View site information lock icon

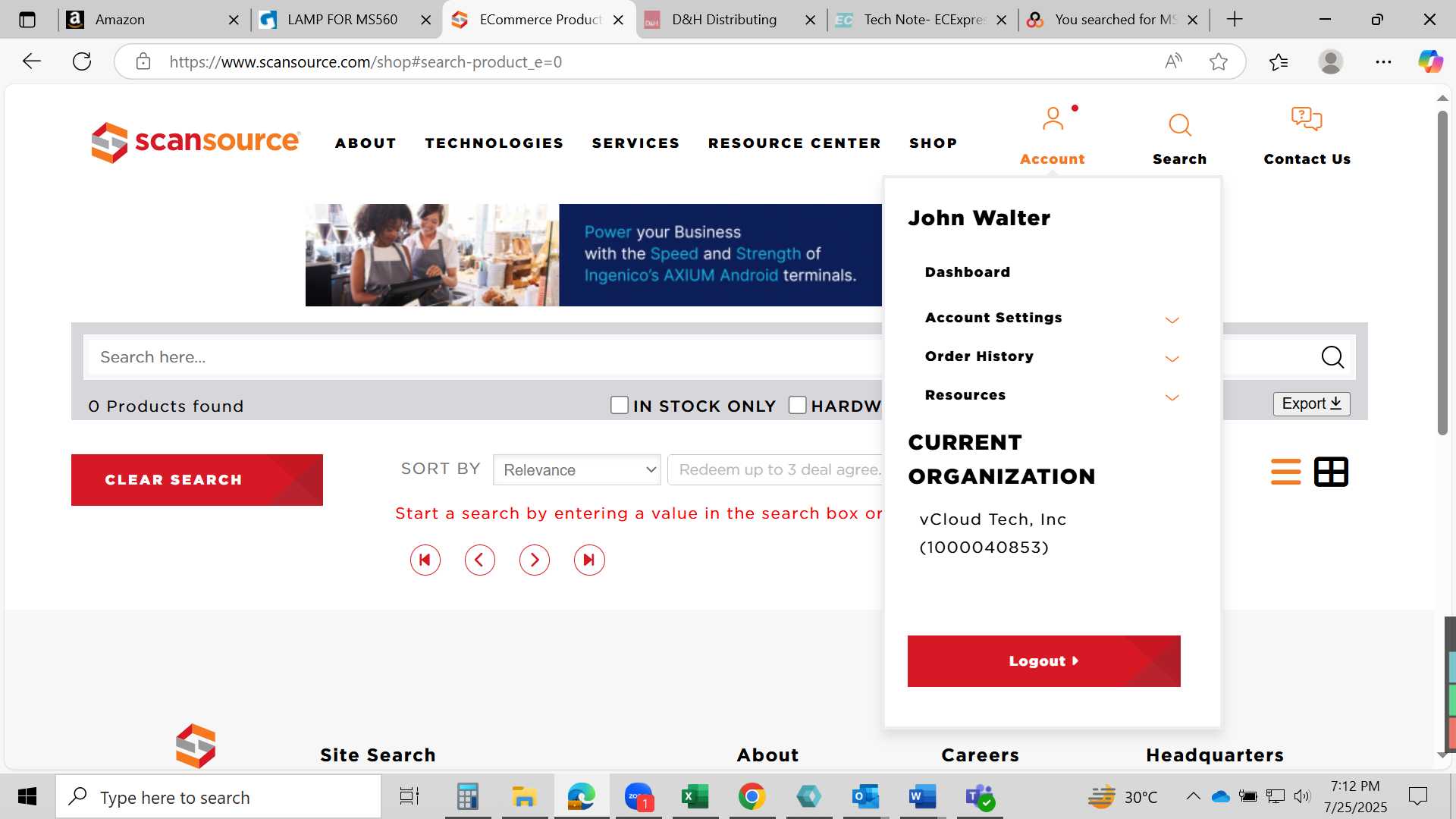(x=143, y=61)
